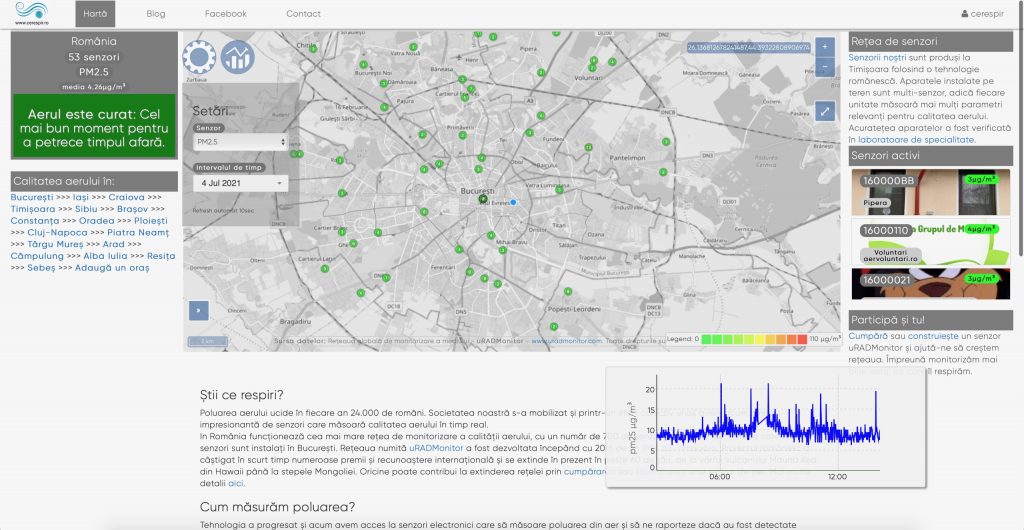Select sensor card 160000BB Pipera

tap(931, 192)
